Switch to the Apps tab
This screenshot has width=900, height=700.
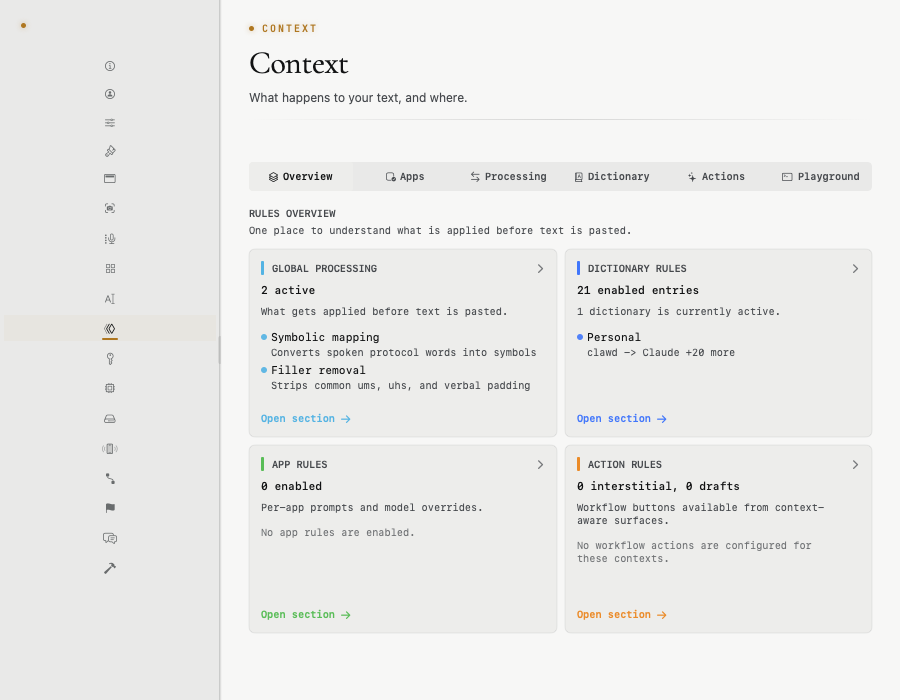click(x=405, y=177)
